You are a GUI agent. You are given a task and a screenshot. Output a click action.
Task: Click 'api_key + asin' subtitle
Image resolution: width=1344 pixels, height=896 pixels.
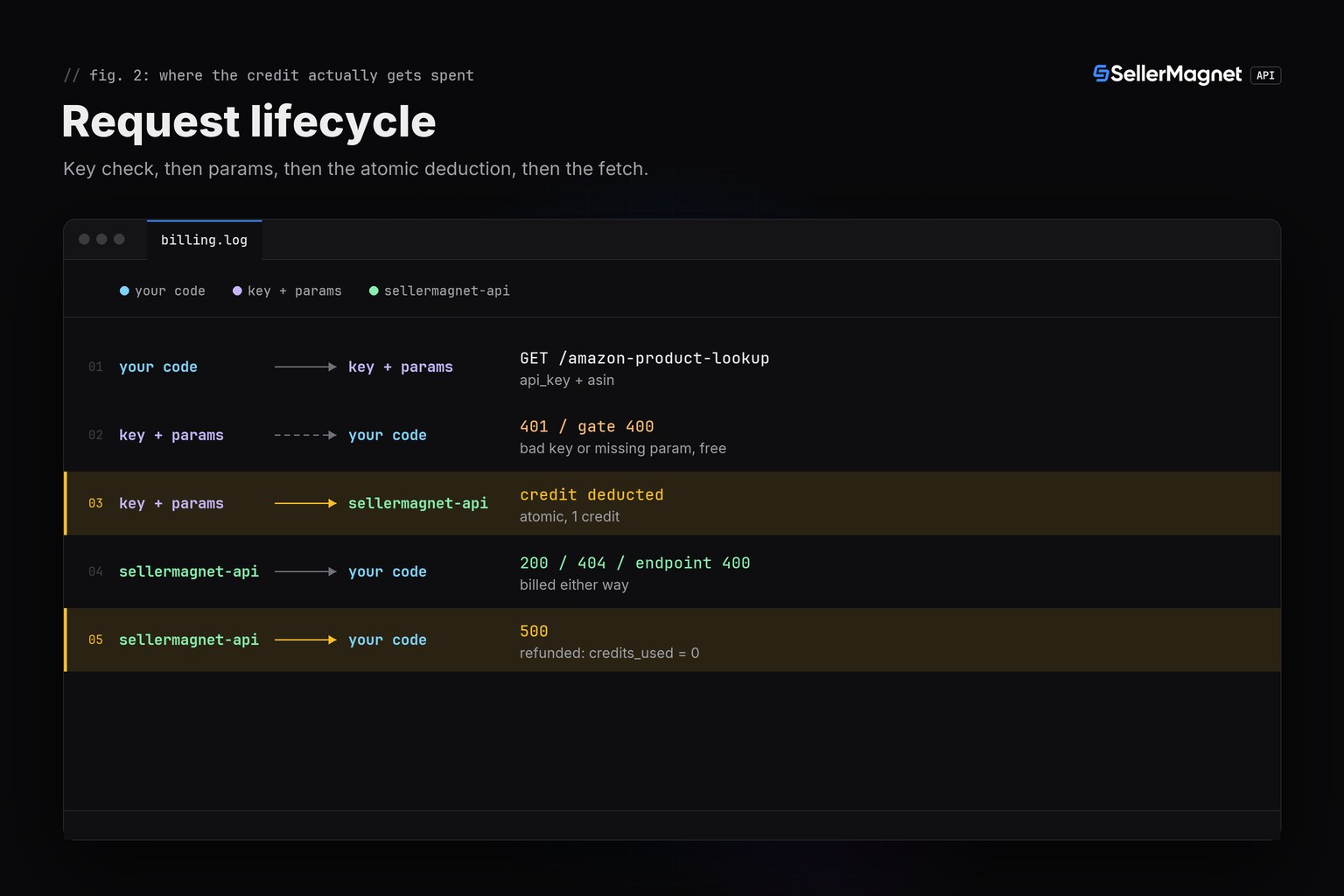point(567,380)
